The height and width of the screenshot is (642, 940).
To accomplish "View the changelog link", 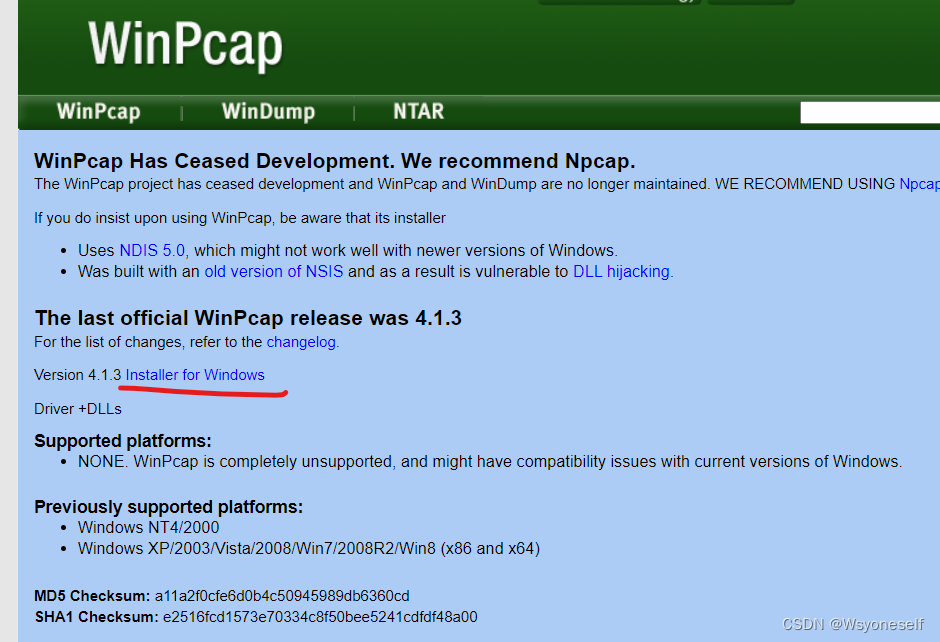I will (x=301, y=341).
